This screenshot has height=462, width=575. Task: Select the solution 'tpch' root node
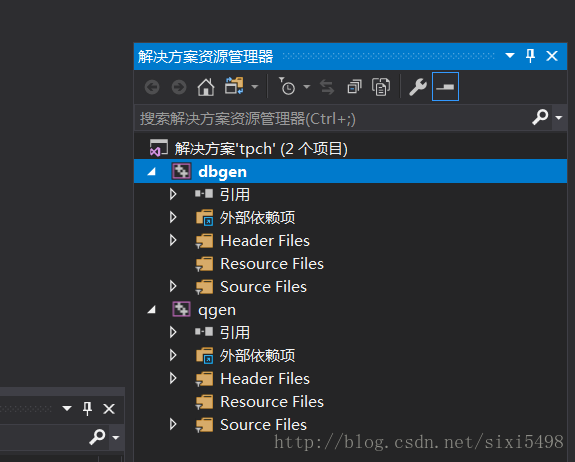click(261, 148)
